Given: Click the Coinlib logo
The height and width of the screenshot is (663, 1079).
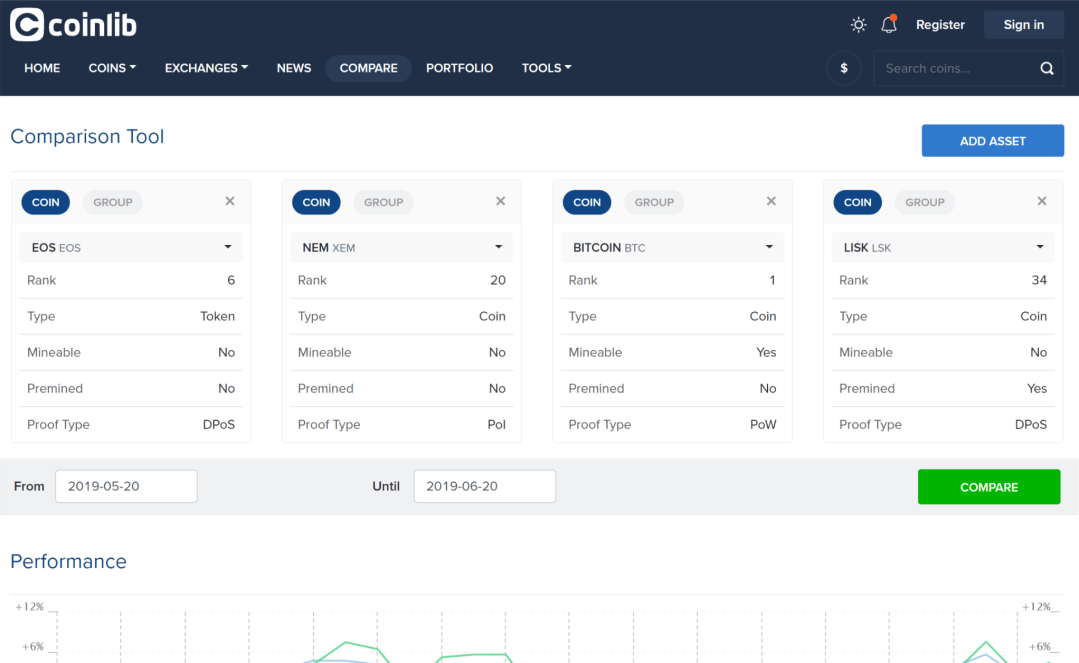Looking at the screenshot, I should point(73,25).
